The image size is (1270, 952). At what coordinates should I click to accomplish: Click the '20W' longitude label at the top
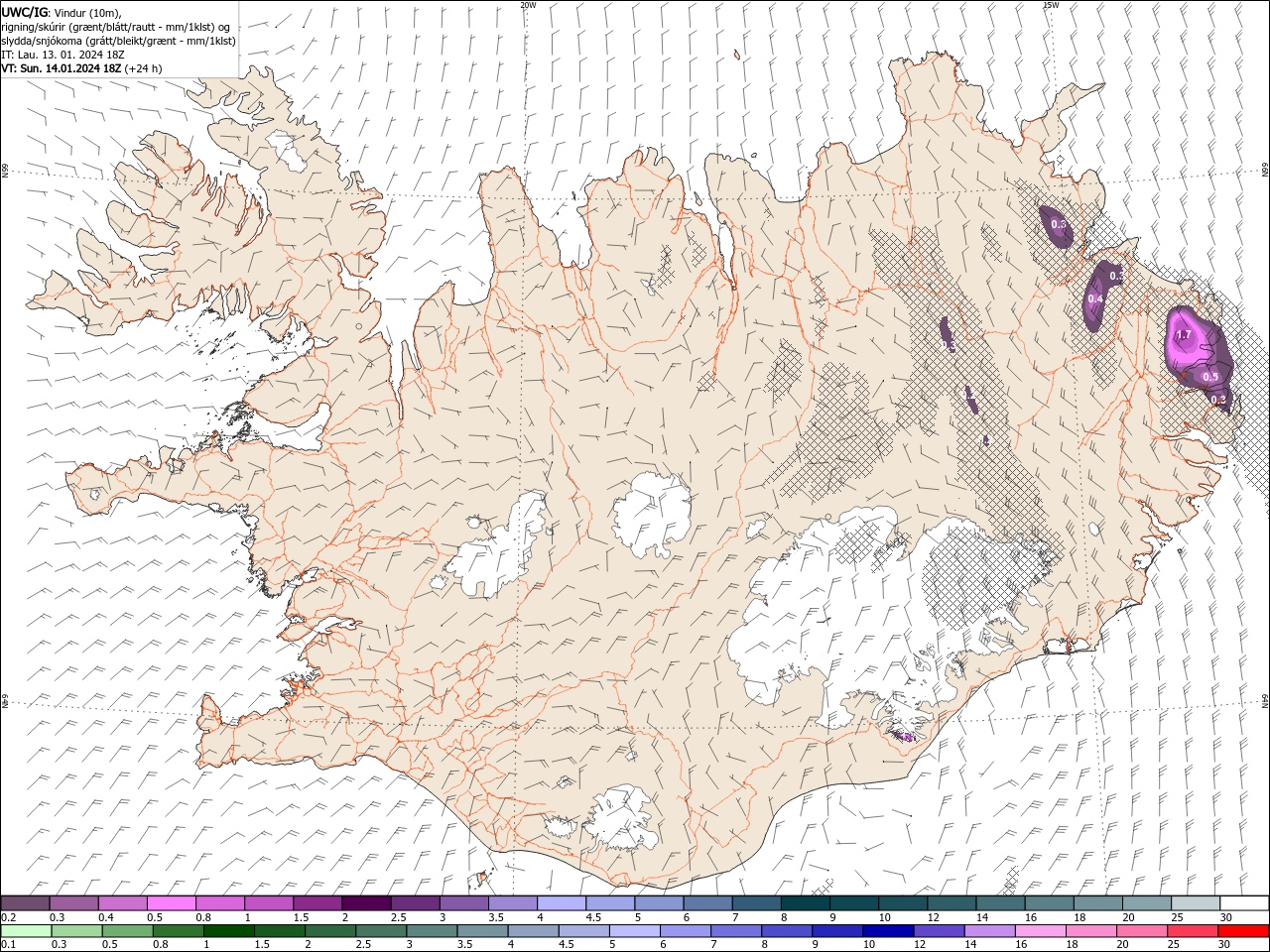point(528,4)
